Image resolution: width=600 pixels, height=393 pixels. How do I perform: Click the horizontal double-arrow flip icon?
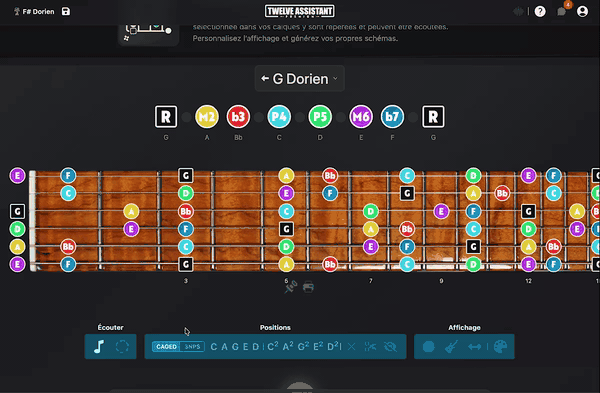pos(474,347)
